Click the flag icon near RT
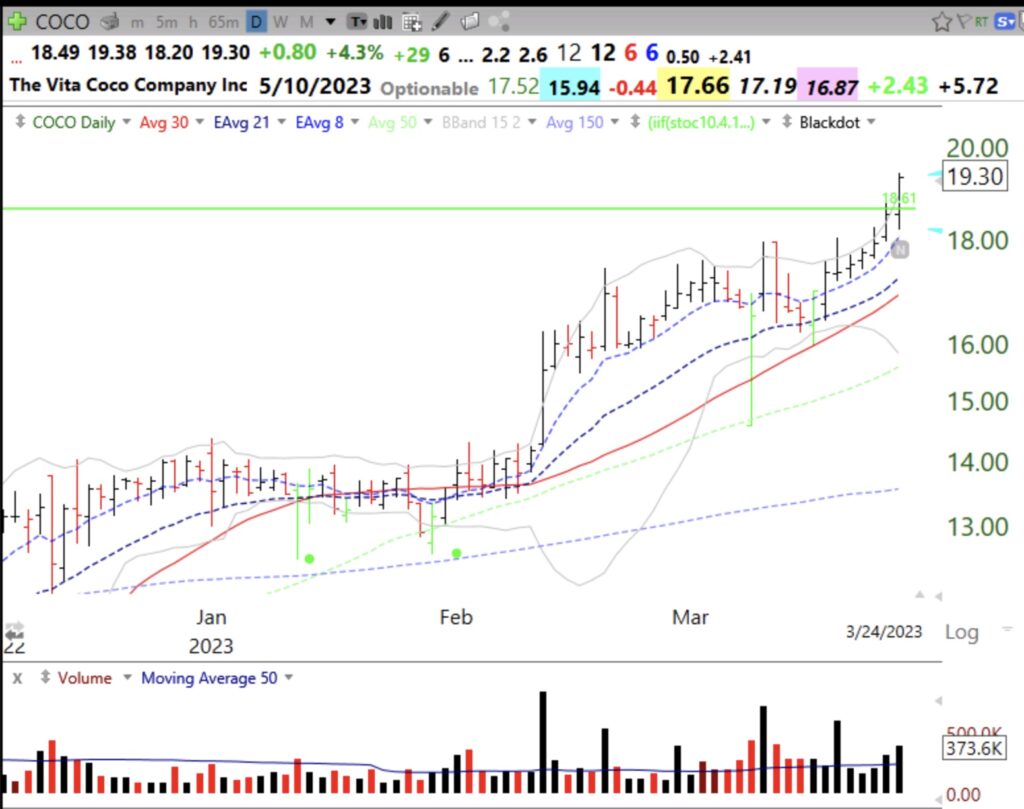The height and width of the screenshot is (809, 1024). pos(963,22)
